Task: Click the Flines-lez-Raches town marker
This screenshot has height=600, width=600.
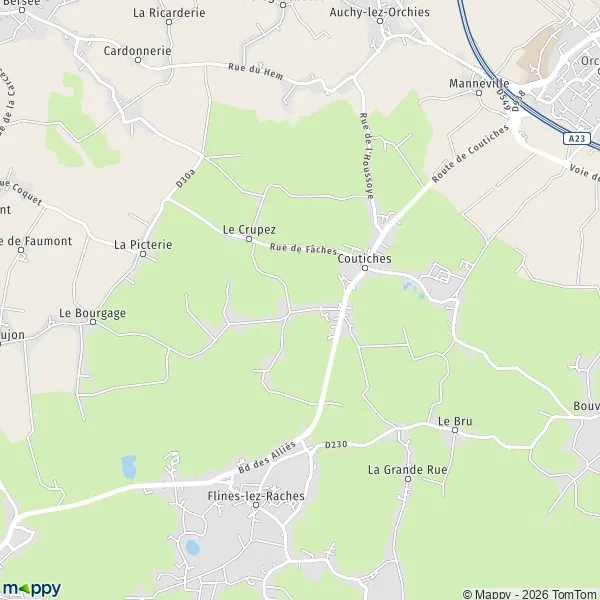Action: [256, 505]
